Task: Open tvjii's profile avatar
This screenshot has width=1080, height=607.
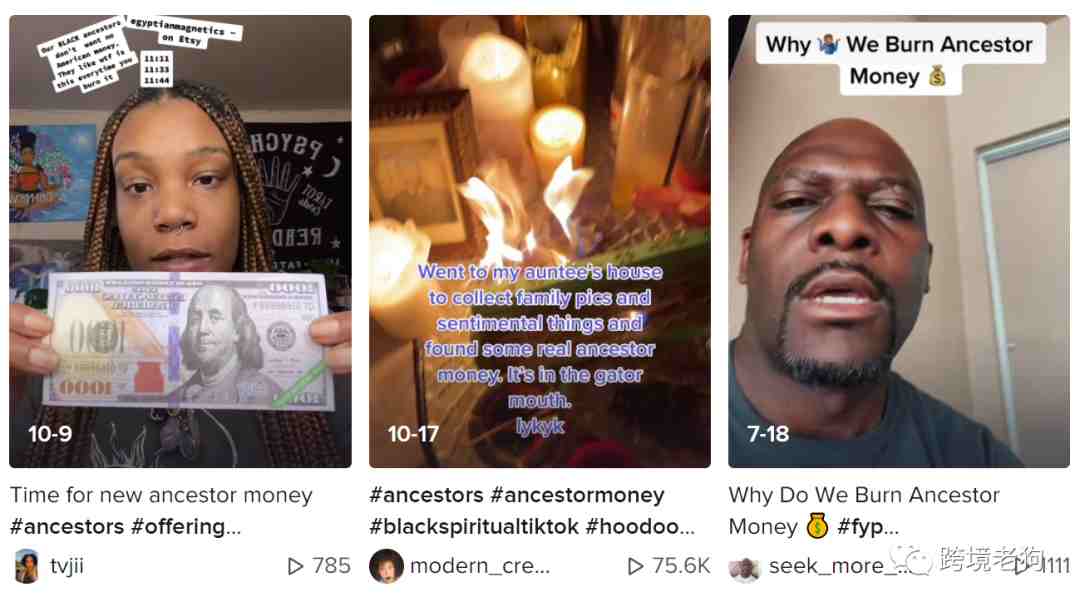Action: click(27, 566)
